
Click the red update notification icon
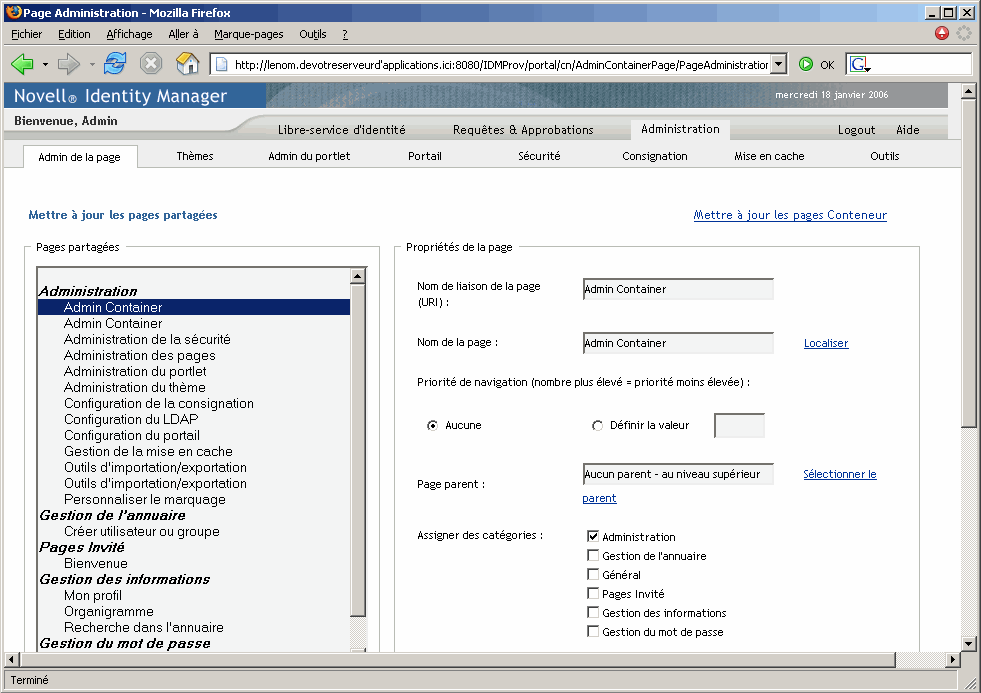(942, 33)
